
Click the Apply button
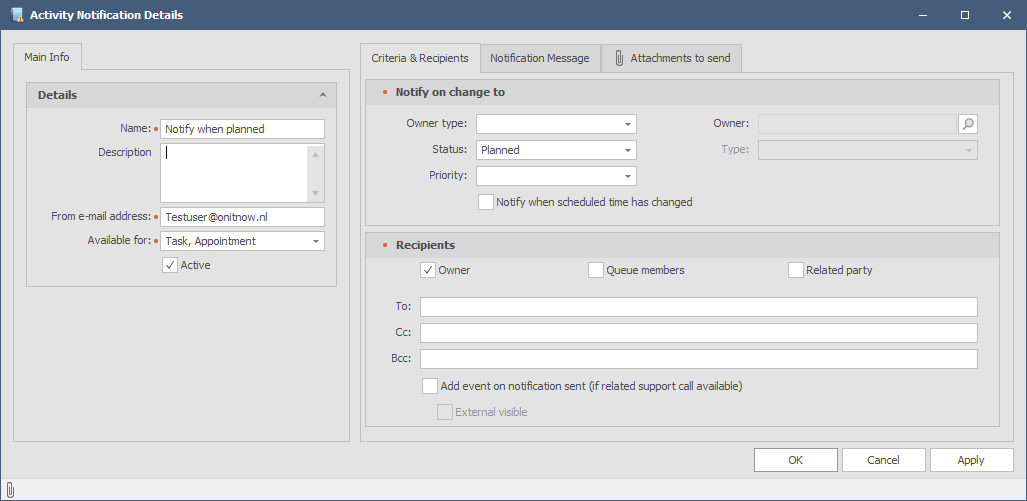[x=970, y=460]
